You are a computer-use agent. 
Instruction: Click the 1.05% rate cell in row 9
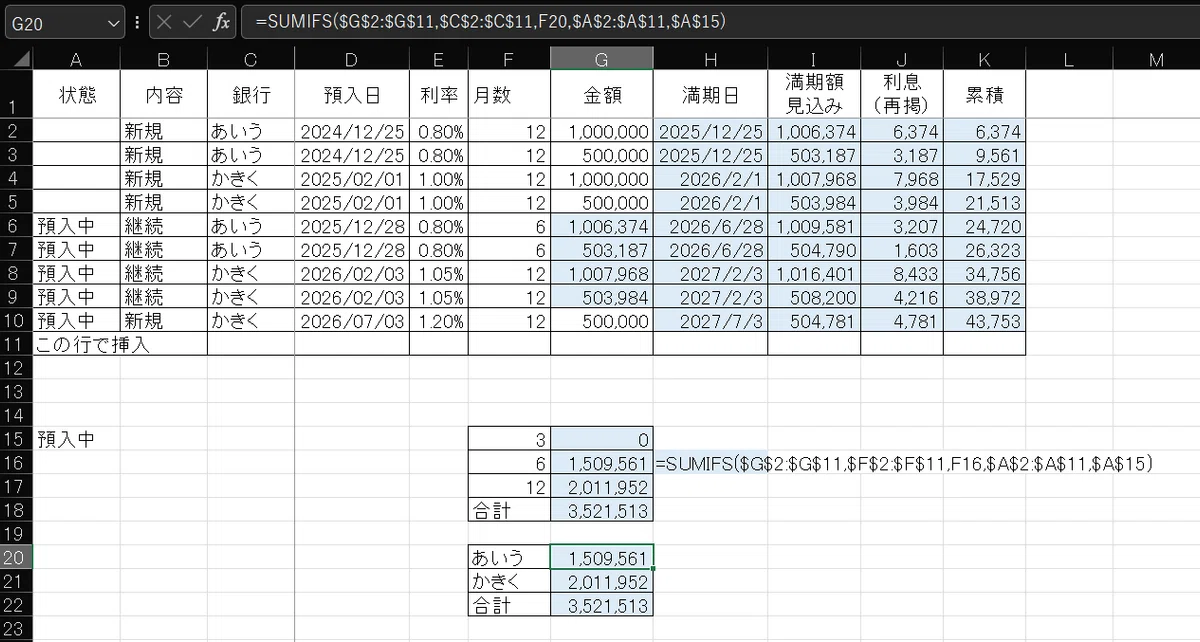click(x=438, y=297)
